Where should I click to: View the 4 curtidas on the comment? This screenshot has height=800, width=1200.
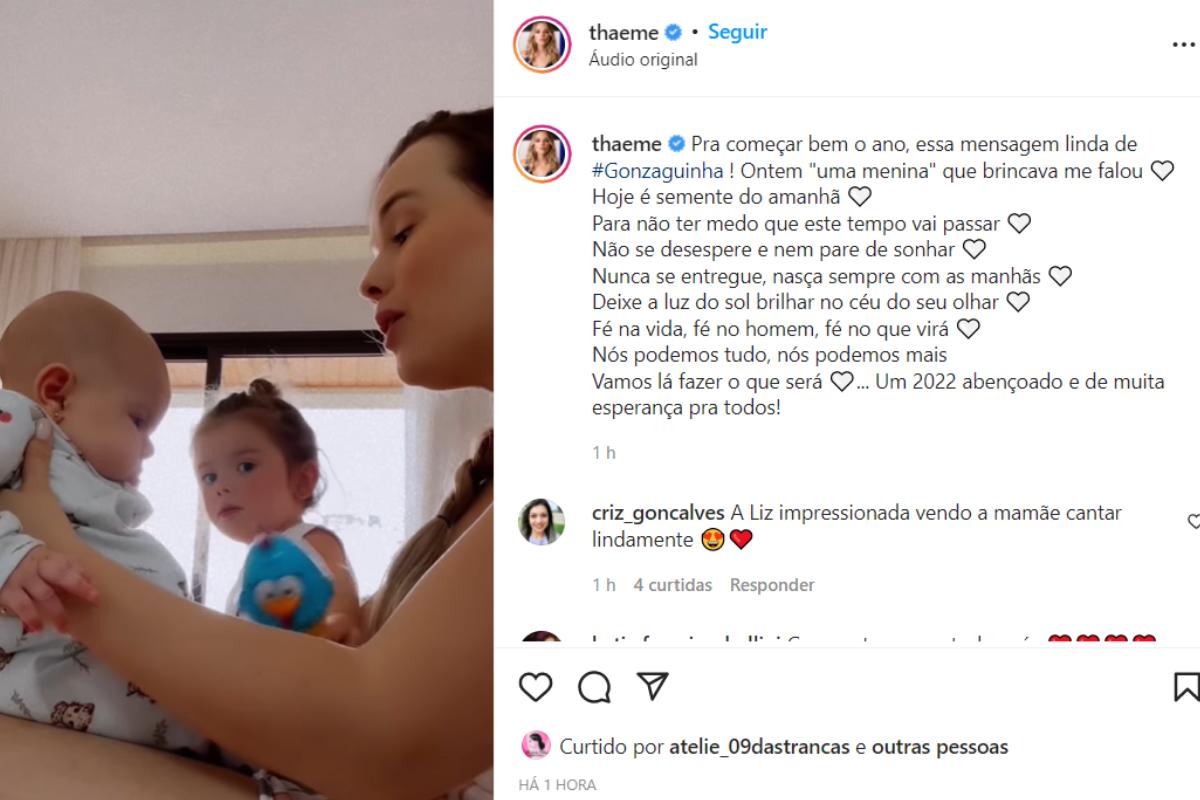pyautogui.click(x=673, y=585)
